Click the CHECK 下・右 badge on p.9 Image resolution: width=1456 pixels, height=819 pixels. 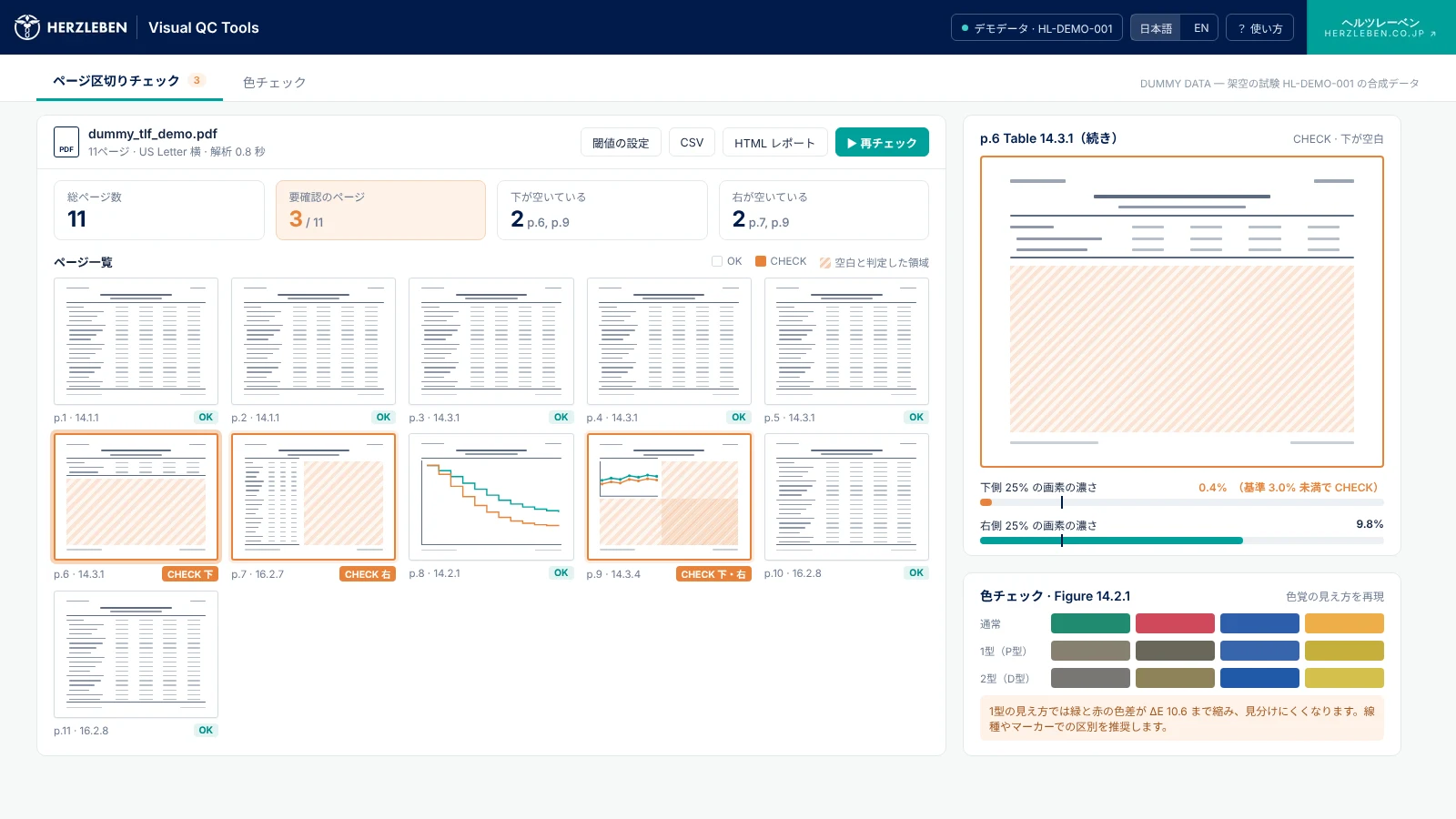pyautogui.click(x=713, y=574)
